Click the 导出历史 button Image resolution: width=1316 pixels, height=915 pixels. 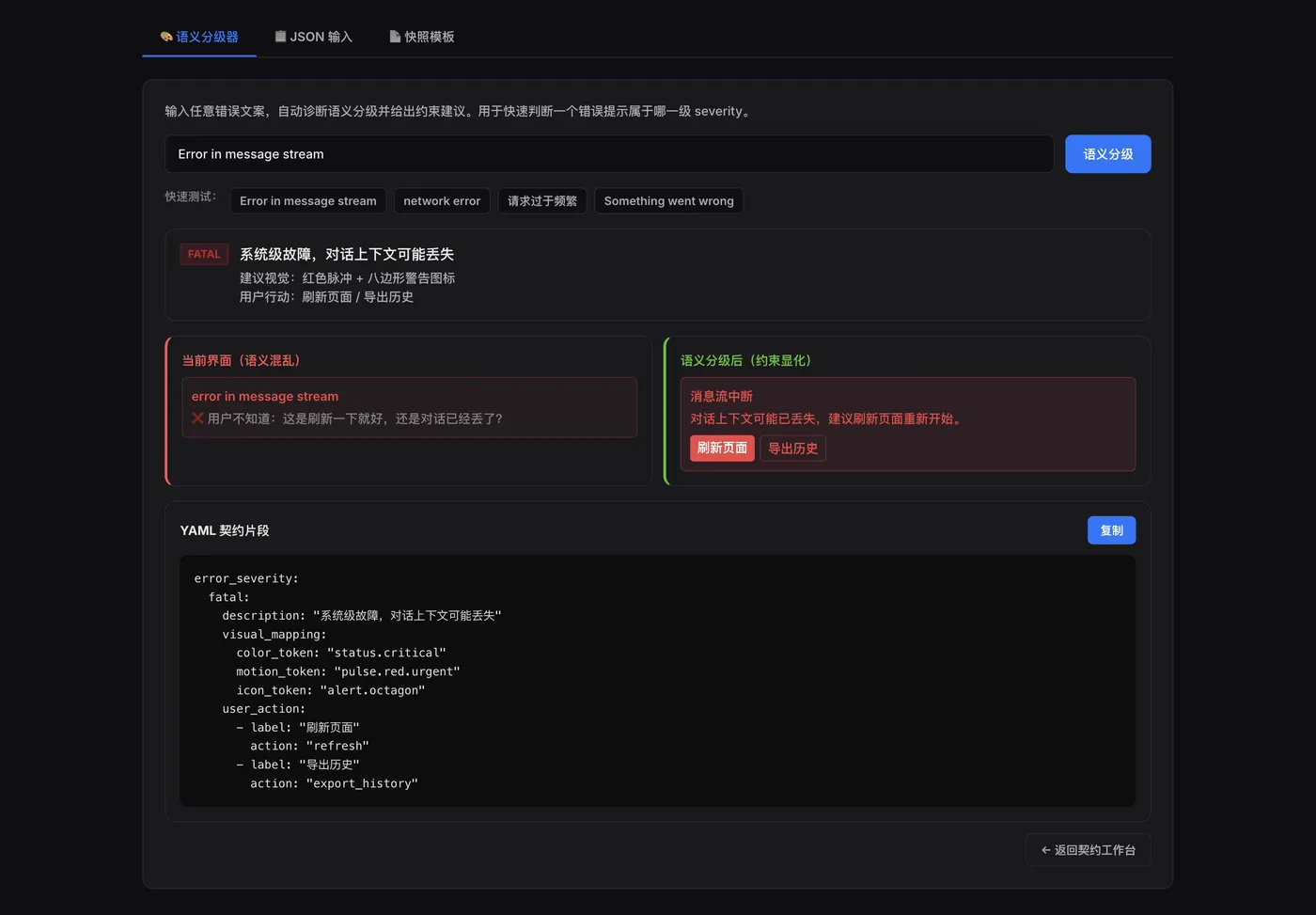[792, 449]
